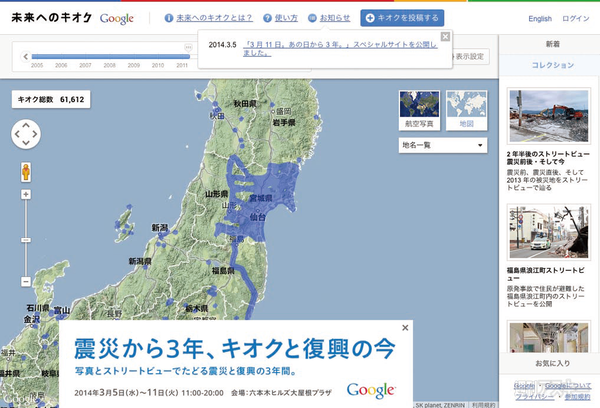Click the 福島県 label on the map
This screenshot has height=408, width=600.
click(x=223, y=271)
